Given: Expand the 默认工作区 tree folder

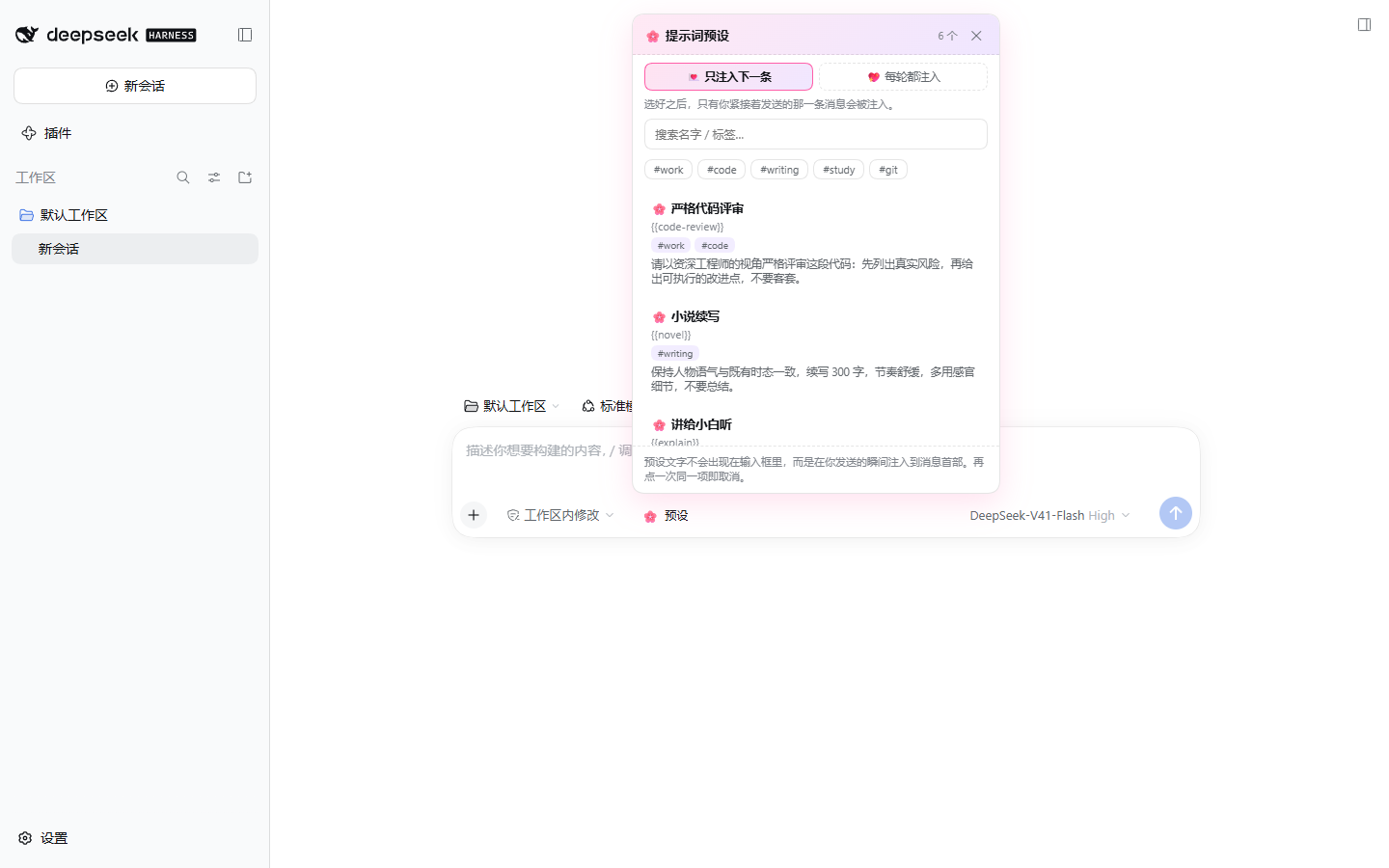Looking at the screenshot, I should pyautogui.click(x=64, y=215).
